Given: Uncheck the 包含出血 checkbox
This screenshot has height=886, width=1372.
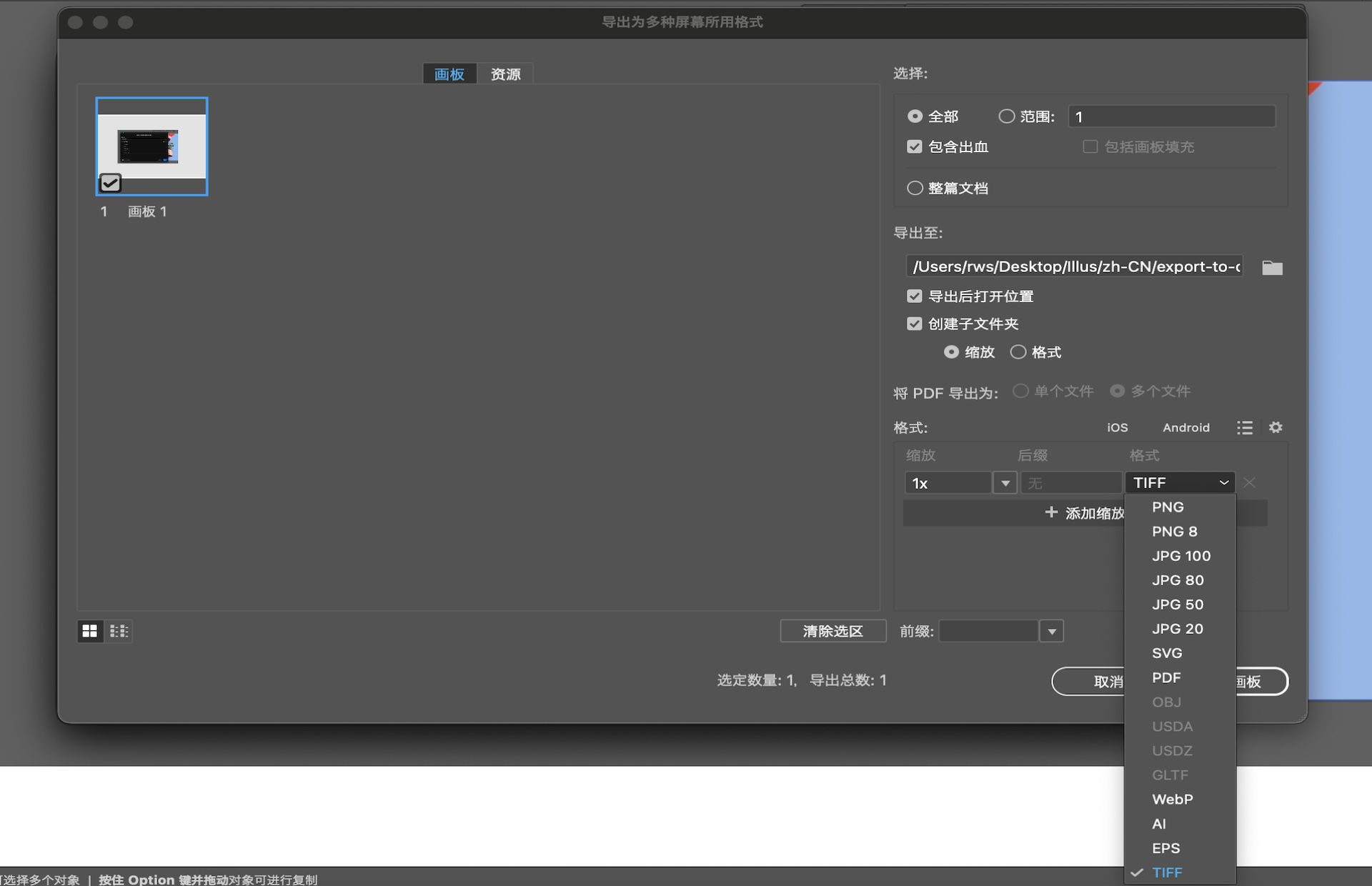Looking at the screenshot, I should click(915, 146).
